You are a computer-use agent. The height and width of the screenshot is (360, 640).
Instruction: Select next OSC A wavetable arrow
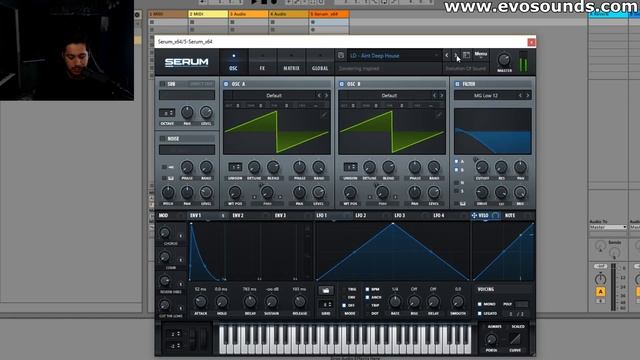click(326, 96)
